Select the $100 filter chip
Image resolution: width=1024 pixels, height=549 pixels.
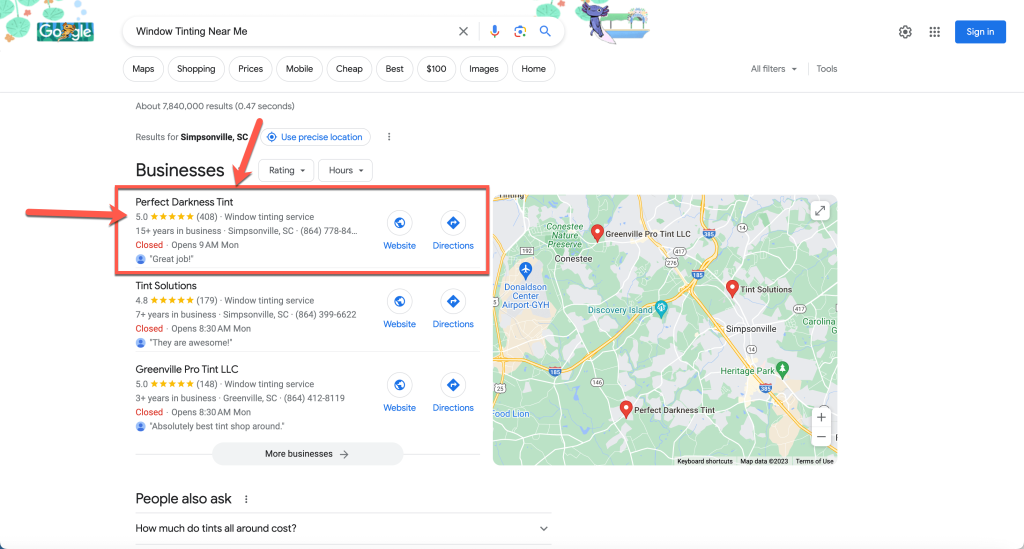click(436, 69)
